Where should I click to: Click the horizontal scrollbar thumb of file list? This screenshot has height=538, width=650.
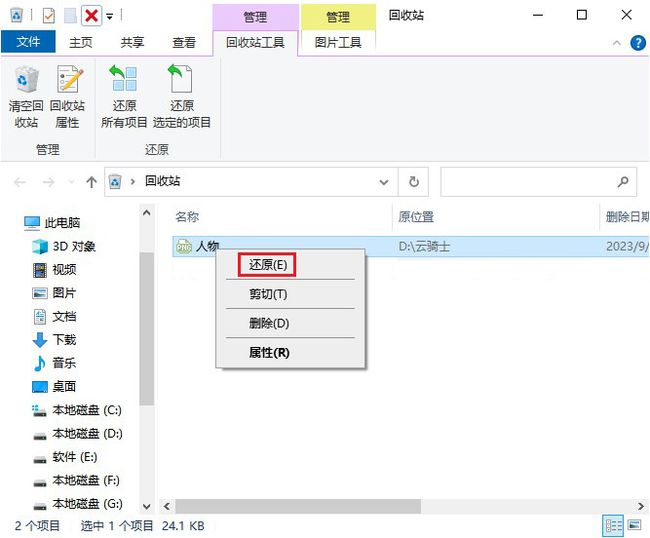pyautogui.click(x=298, y=506)
